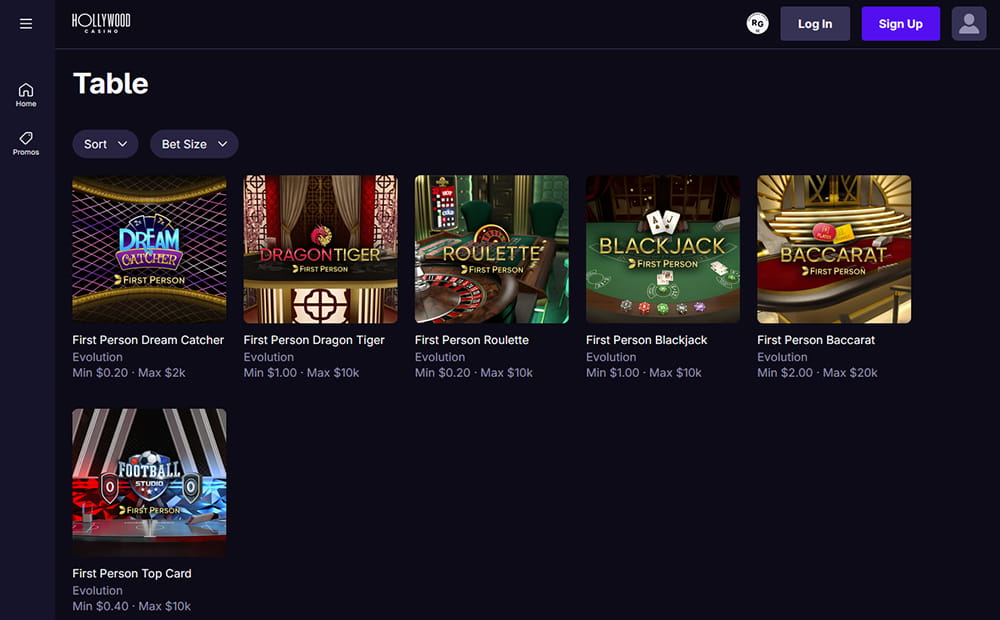Click the First Person Baccarat title text

click(x=815, y=340)
